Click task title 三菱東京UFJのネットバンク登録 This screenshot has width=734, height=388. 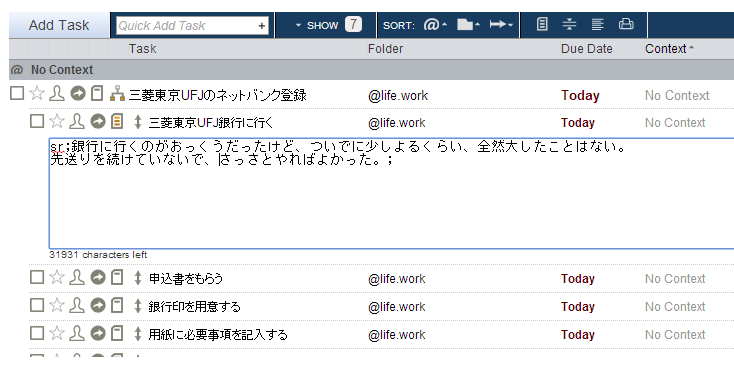[x=218, y=95]
